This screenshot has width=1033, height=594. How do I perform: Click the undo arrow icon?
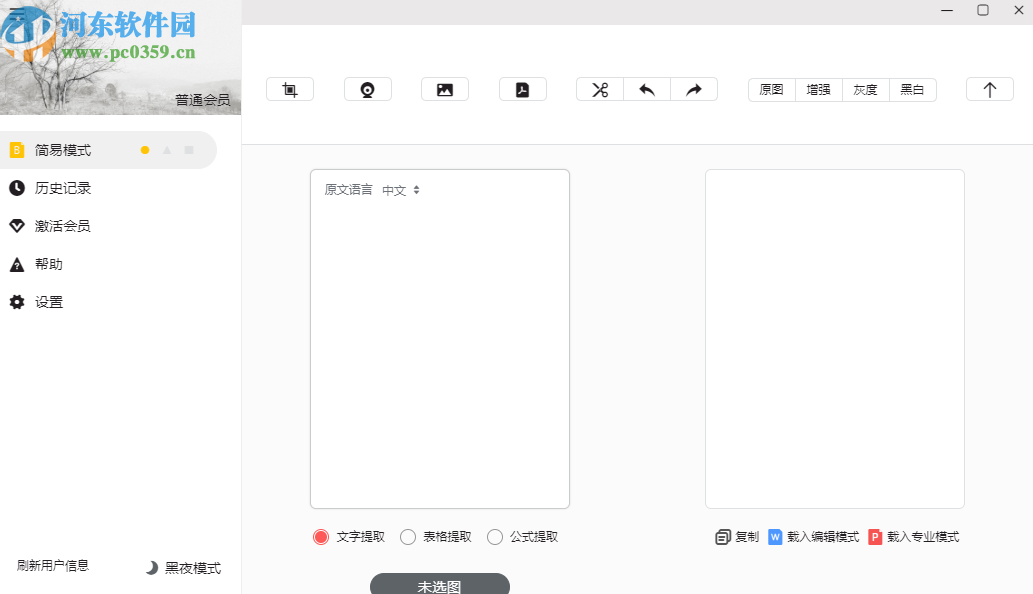[646, 89]
